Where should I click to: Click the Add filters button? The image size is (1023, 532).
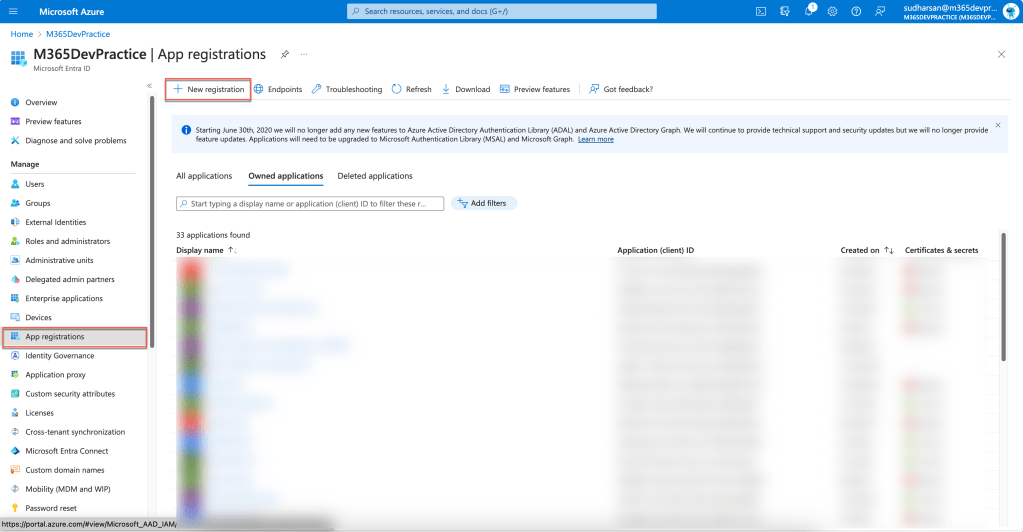point(483,203)
